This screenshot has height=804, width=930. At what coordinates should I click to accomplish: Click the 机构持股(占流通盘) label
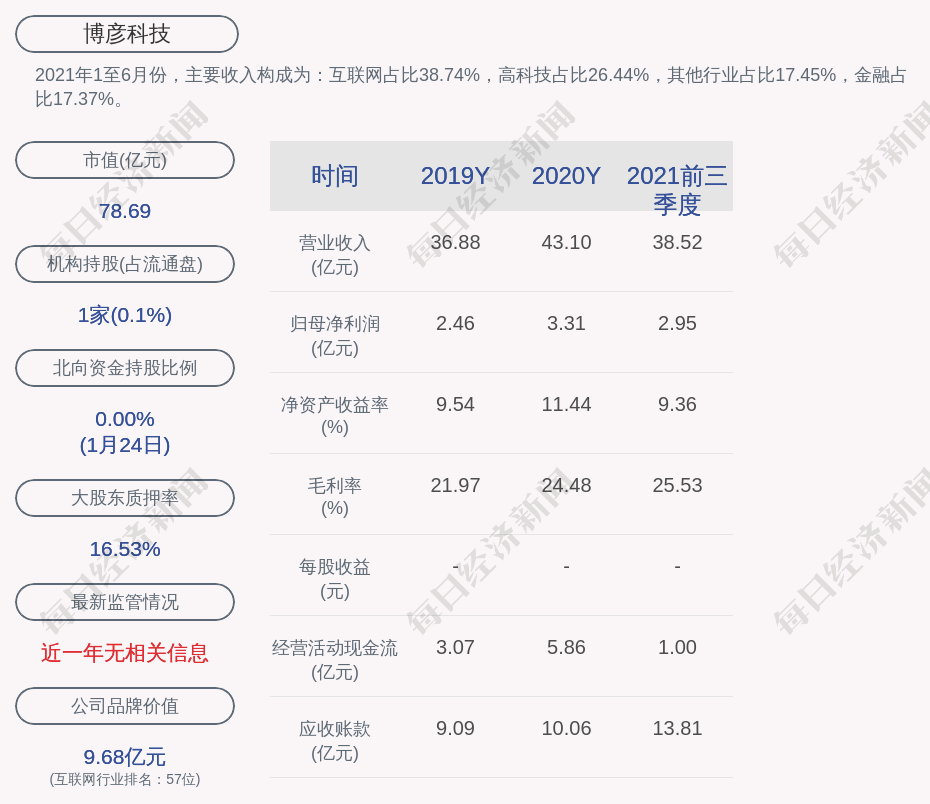tap(125, 264)
